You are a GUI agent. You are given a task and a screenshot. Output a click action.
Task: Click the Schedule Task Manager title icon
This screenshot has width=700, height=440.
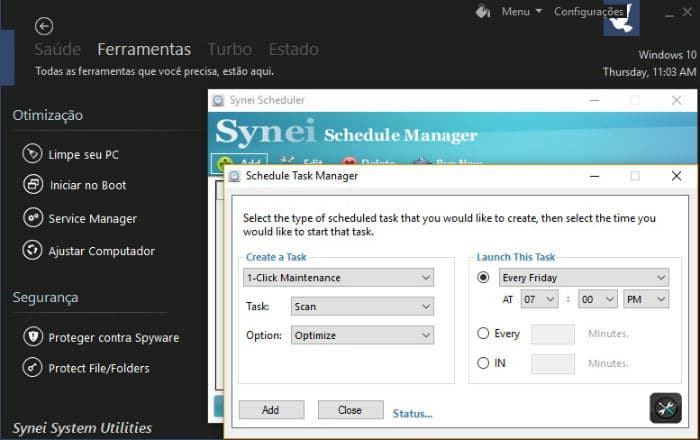234,176
